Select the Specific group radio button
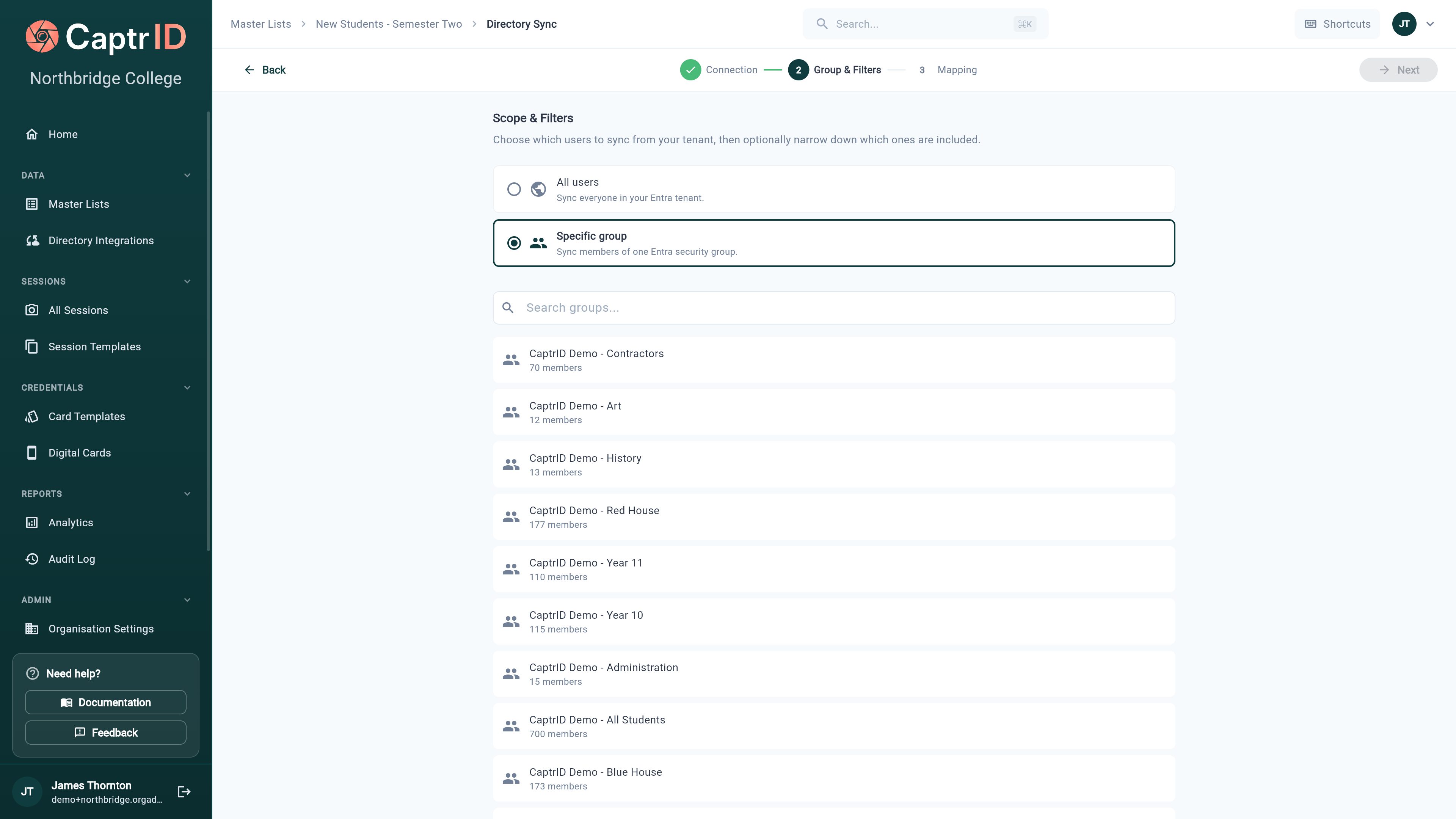 coord(514,243)
